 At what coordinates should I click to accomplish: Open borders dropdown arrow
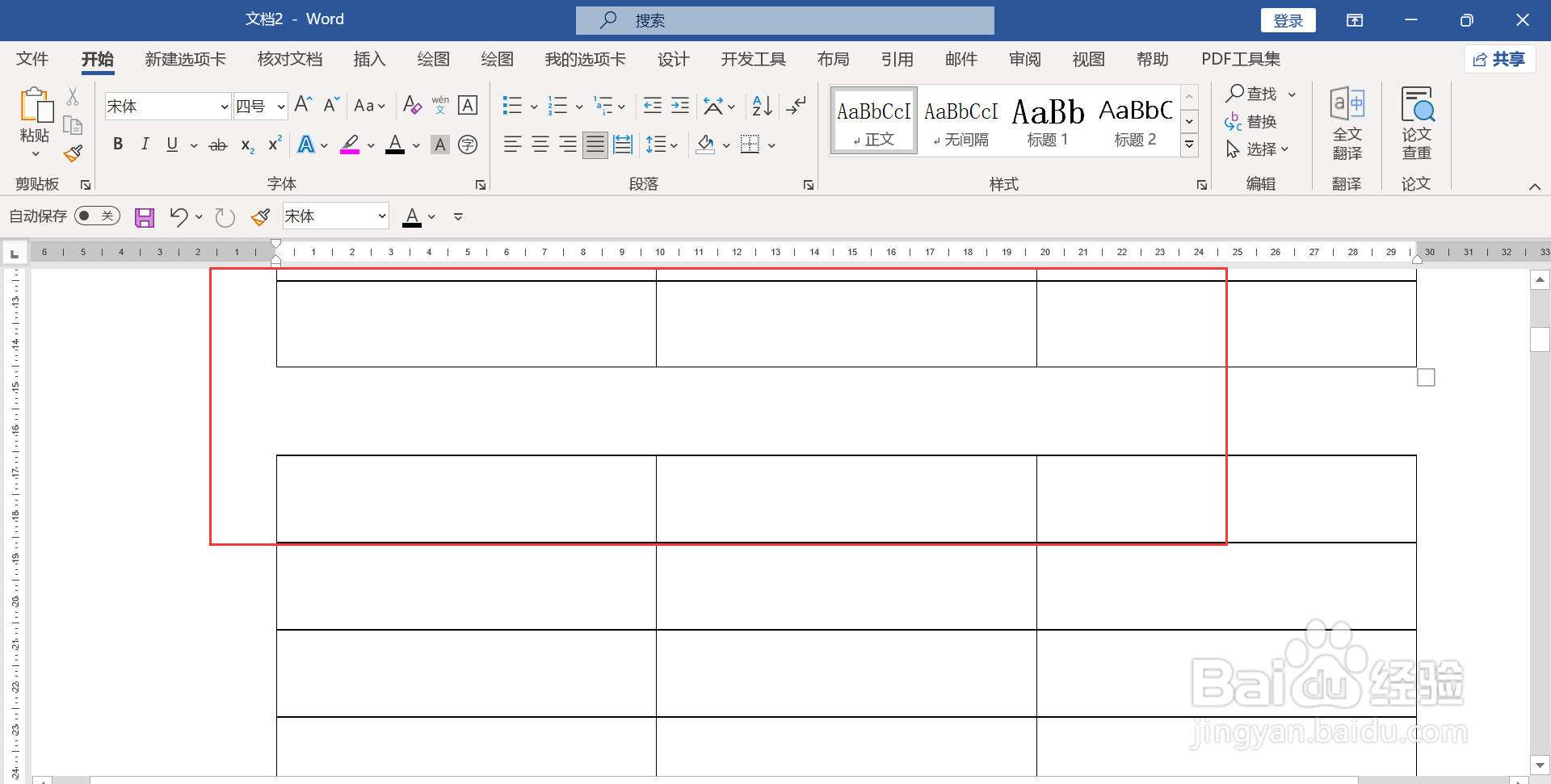click(771, 145)
